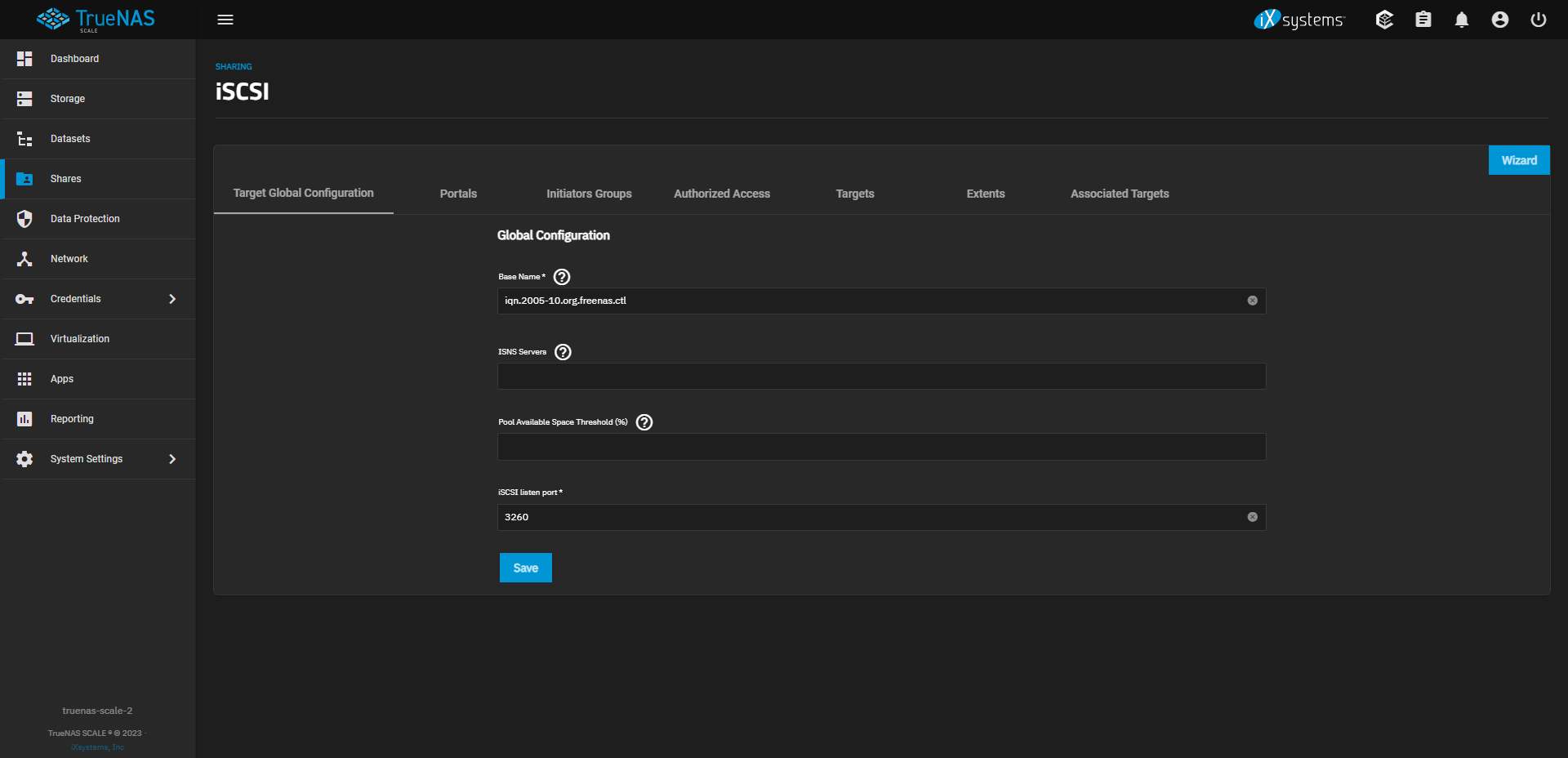The height and width of the screenshot is (758, 1568).
Task: Click the TrueCommand status icon
Action: point(1384,20)
